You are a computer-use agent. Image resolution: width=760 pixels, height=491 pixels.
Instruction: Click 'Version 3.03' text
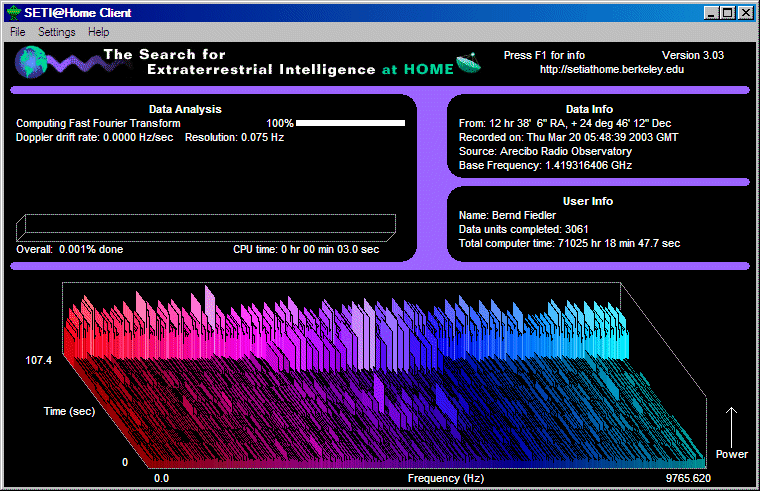click(x=693, y=55)
